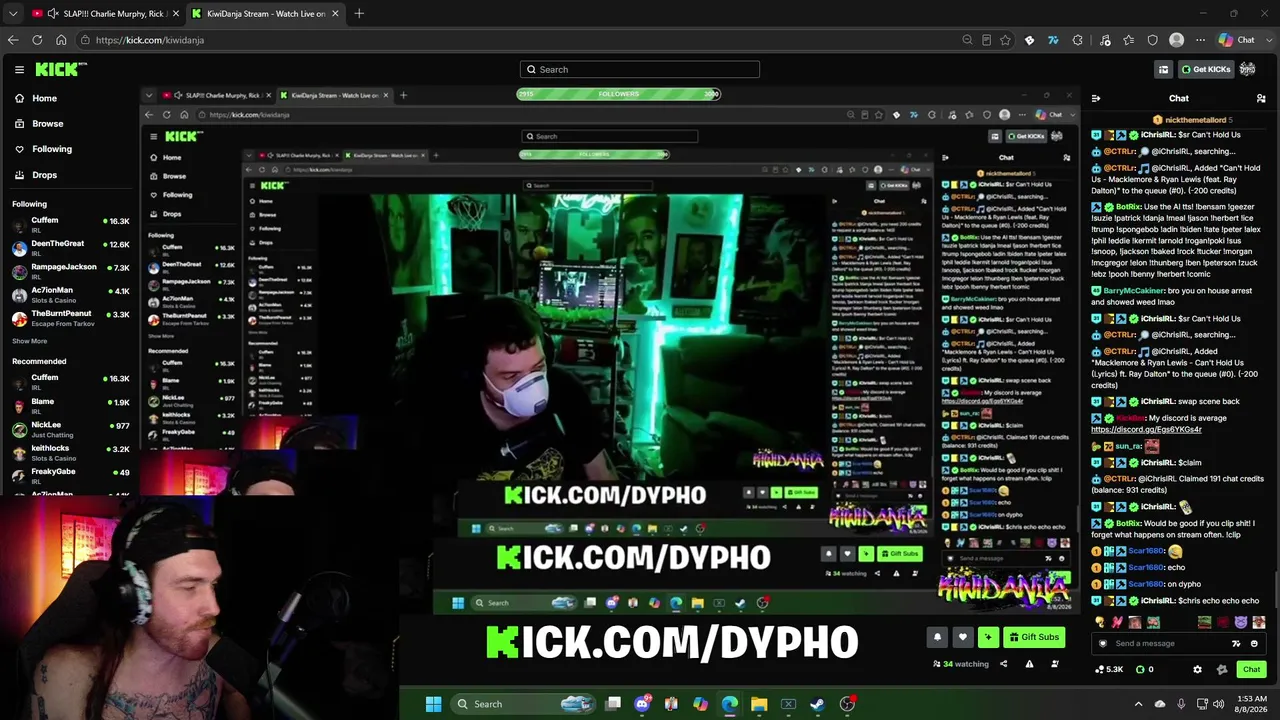Show hidden system tray icons
This screenshot has width=1280, height=720.
[x=1138, y=704]
